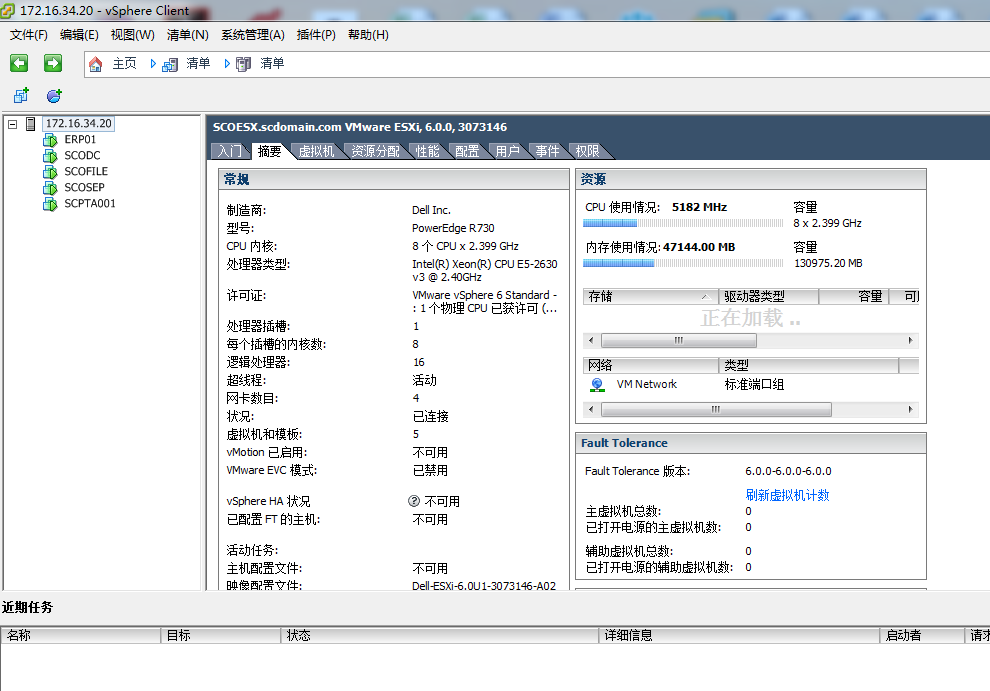
Task: Switch to the 虚拟机 tab
Action: click(316, 151)
